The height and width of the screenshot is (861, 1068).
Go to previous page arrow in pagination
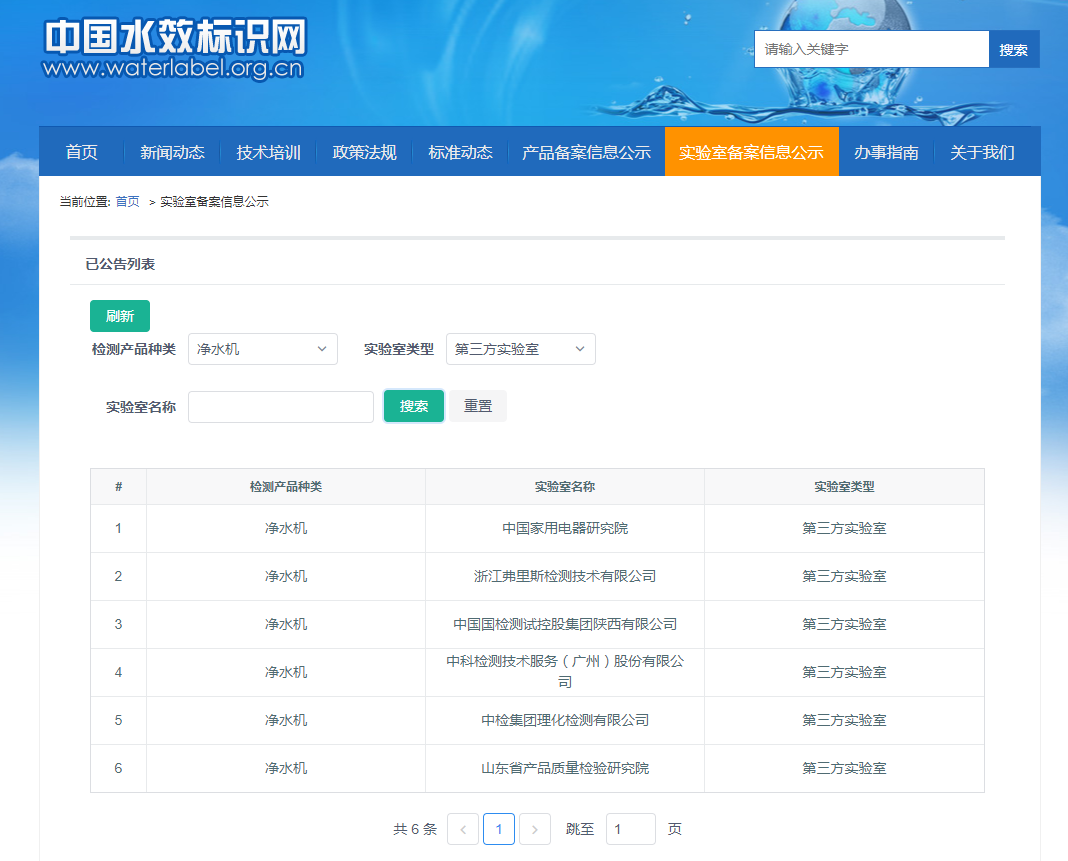[463, 829]
